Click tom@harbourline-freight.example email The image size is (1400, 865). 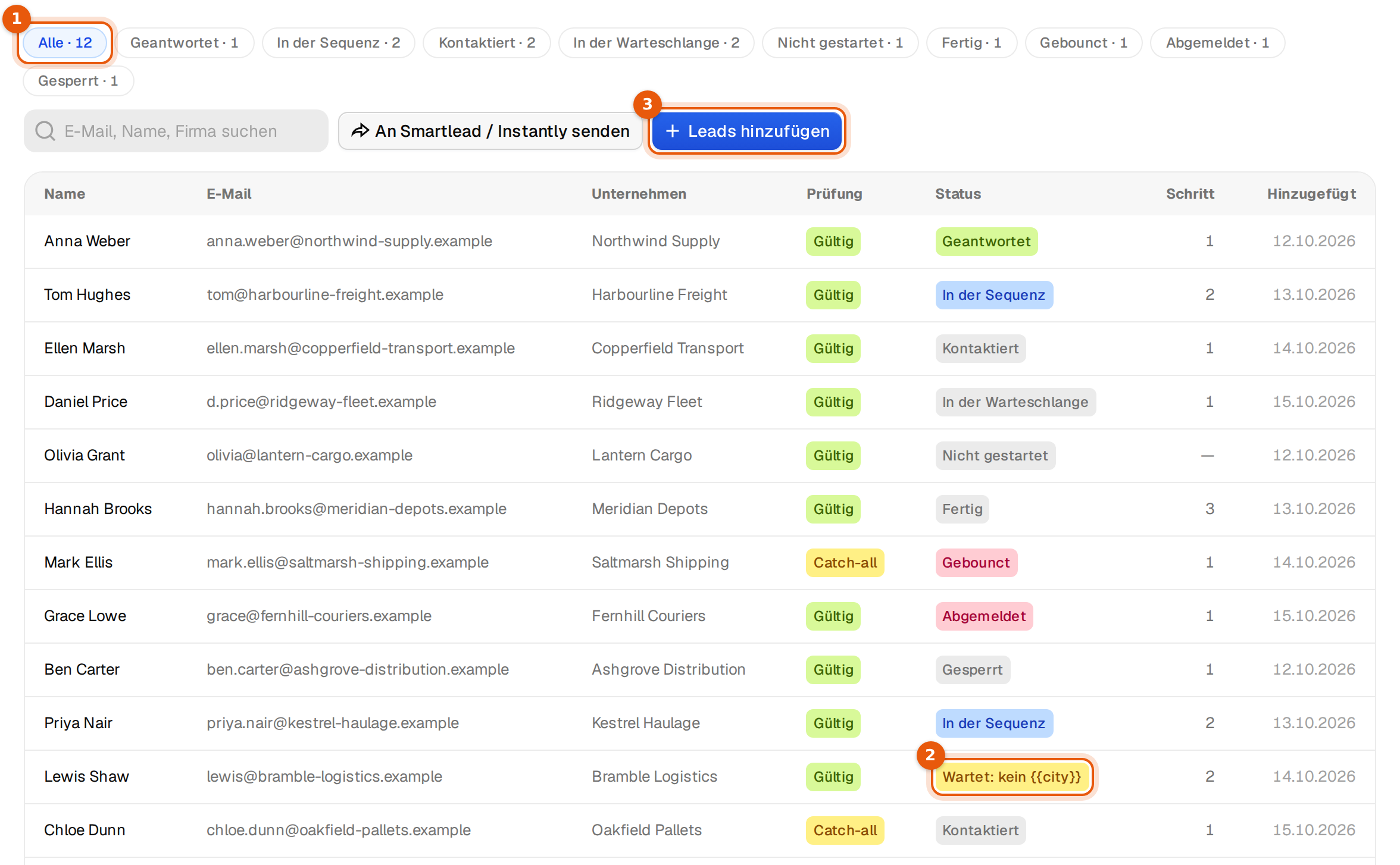pyautogui.click(x=325, y=295)
